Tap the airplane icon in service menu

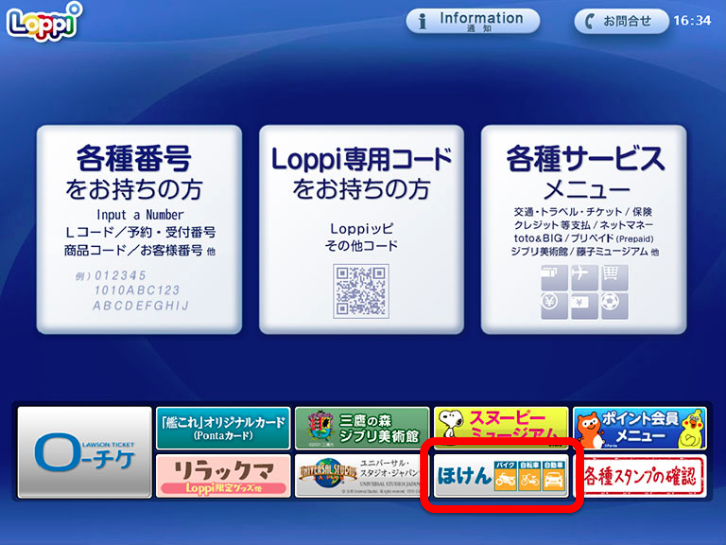584,278
